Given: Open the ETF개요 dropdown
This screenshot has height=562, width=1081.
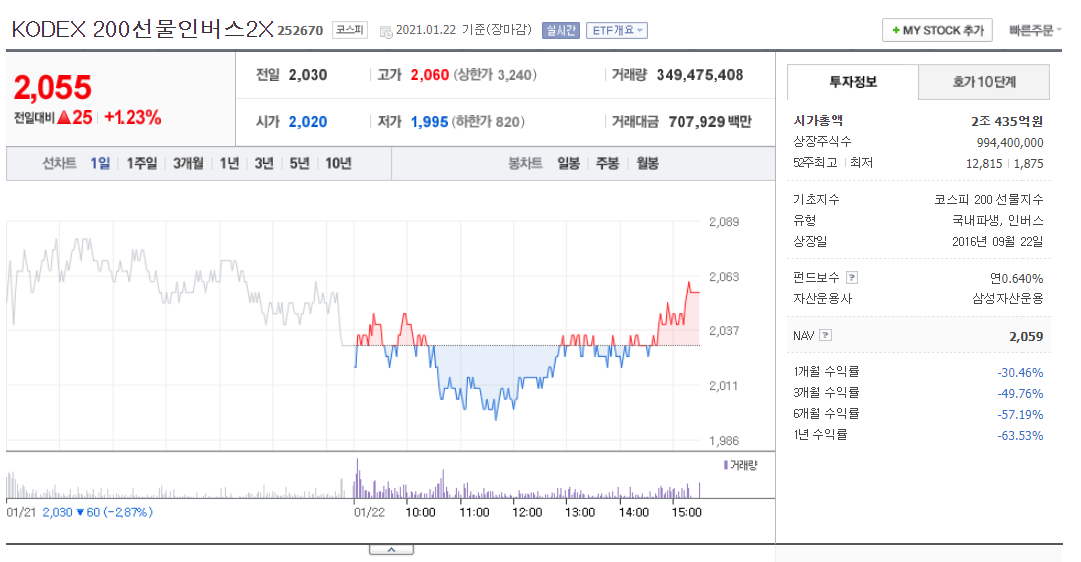Looking at the screenshot, I should click(x=617, y=30).
